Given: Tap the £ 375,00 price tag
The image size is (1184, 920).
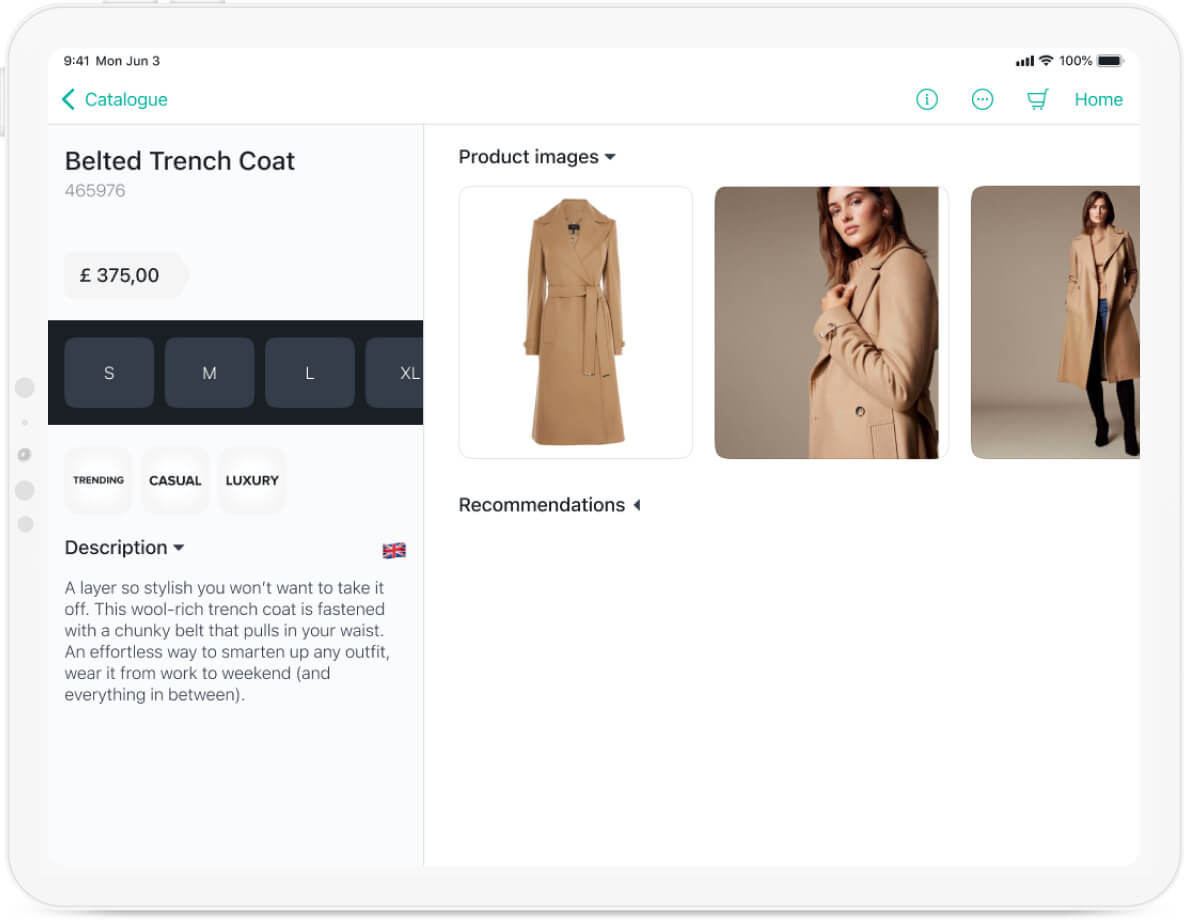Looking at the screenshot, I should pyautogui.click(x=120, y=275).
